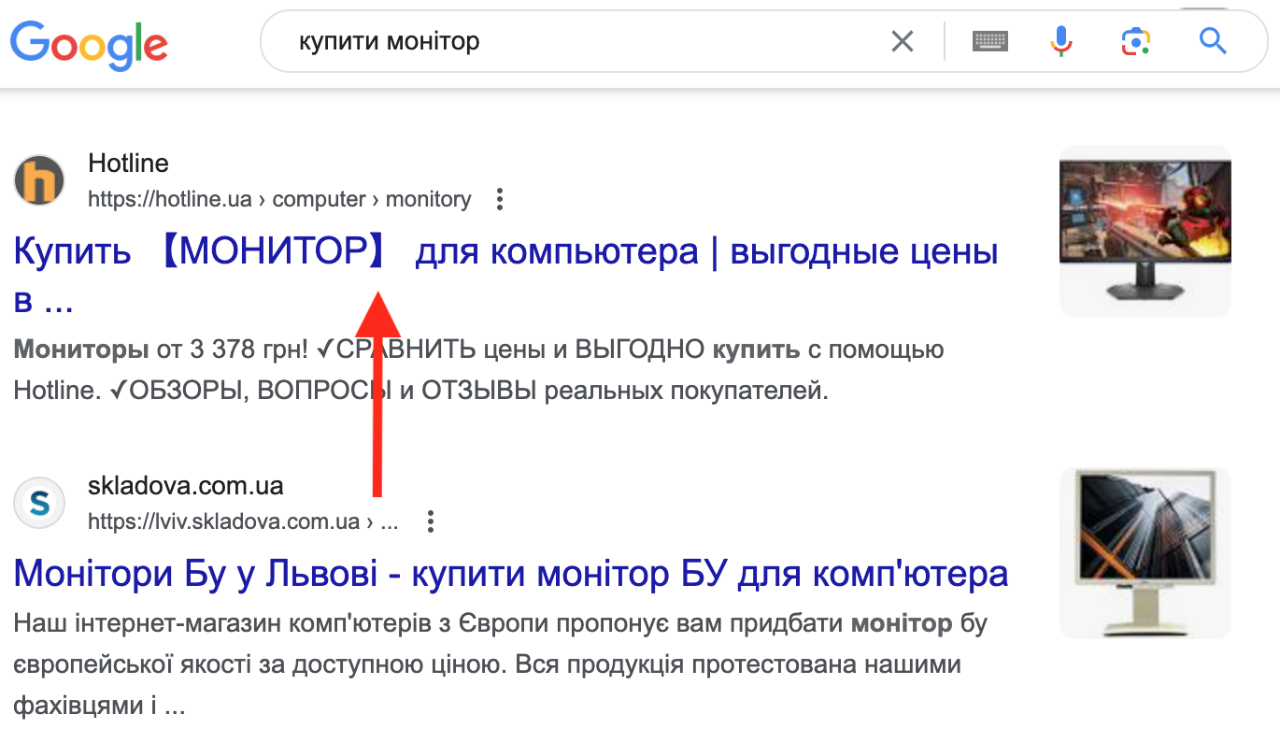The image size is (1280, 742).
Task: Open the three-dot menu for the skladova result
Action: click(x=430, y=521)
